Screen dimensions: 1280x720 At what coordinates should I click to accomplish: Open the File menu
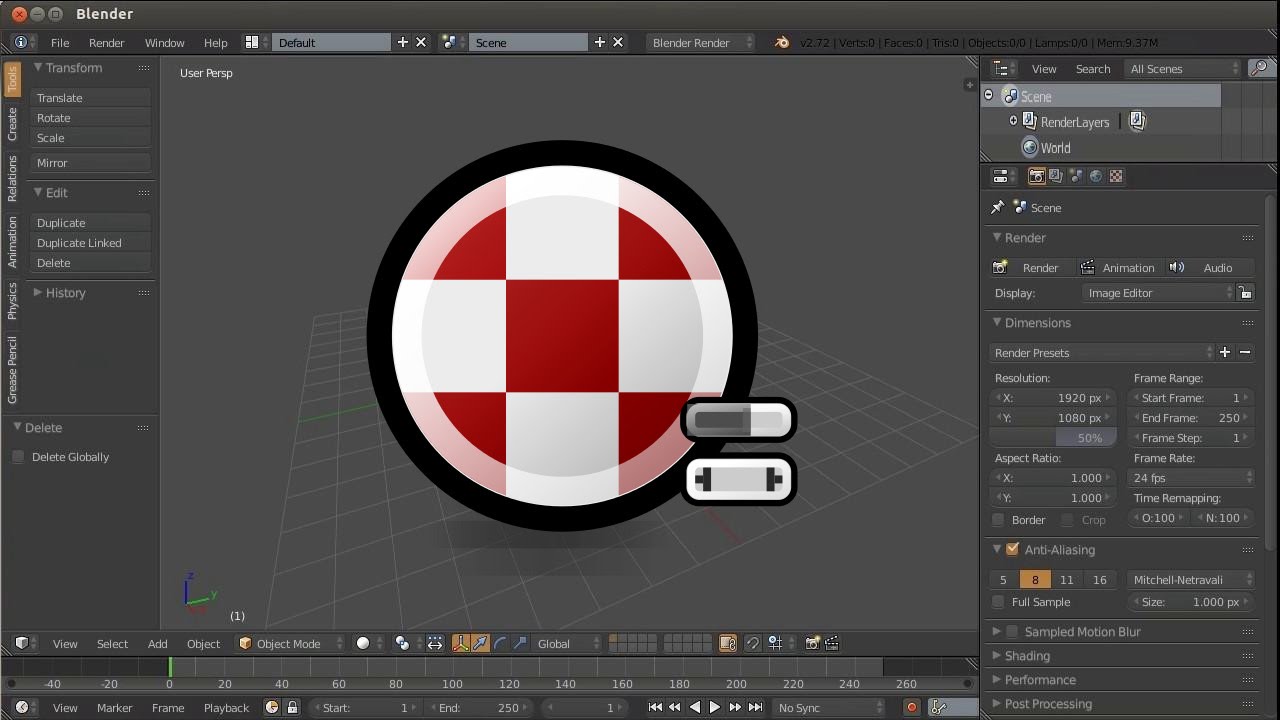point(60,42)
